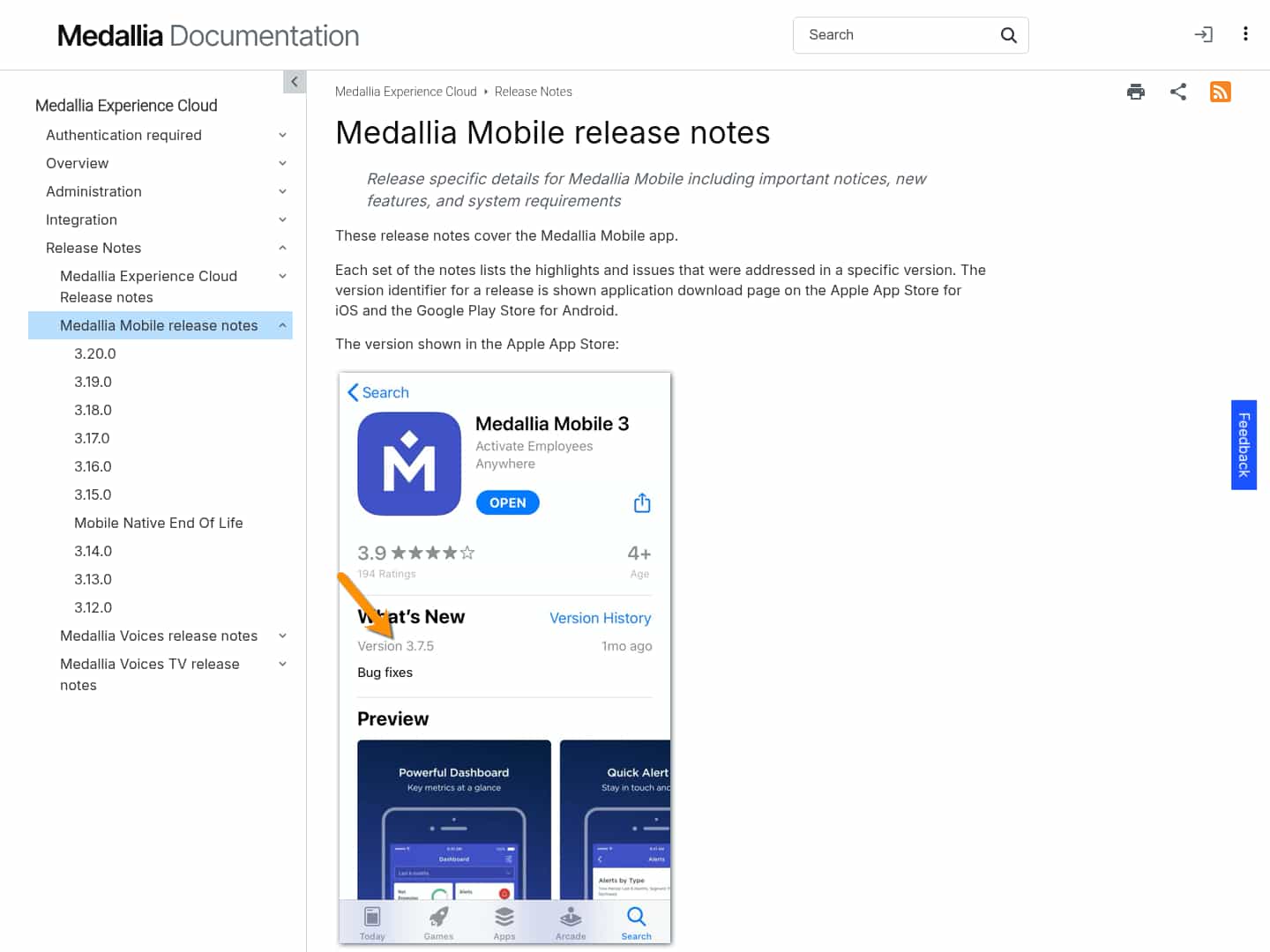Open Medallia Voices TV release notes item

click(150, 674)
